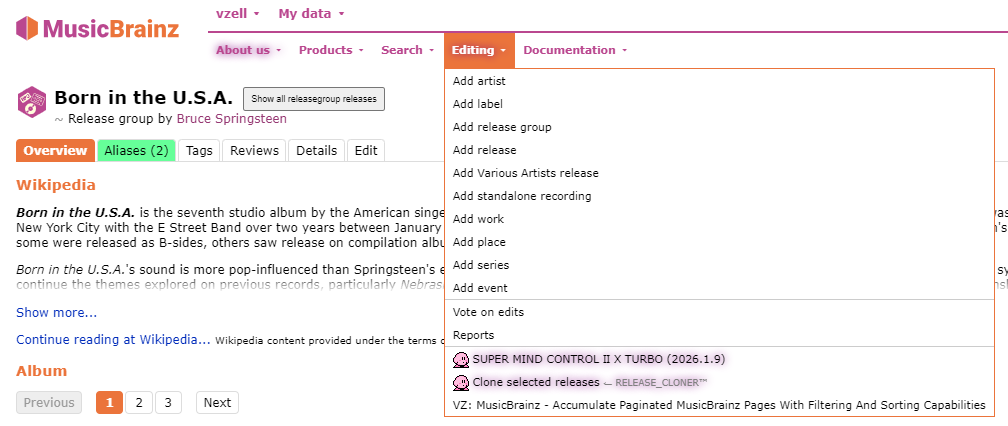1008x426 pixels.
Task: Open the Search dropdown menu
Action: (409, 50)
